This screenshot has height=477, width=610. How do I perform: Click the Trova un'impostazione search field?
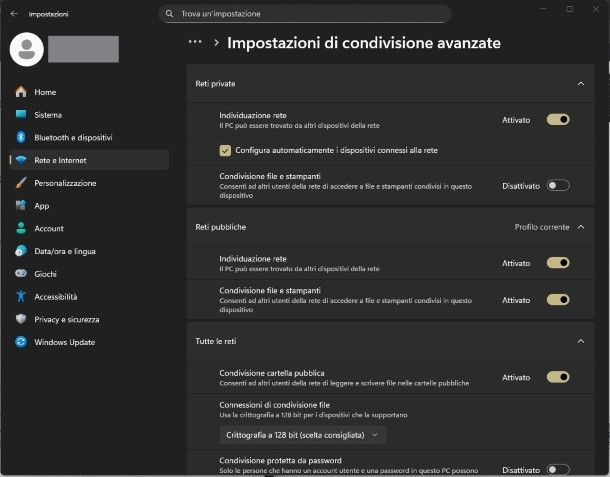click(305, 14)
